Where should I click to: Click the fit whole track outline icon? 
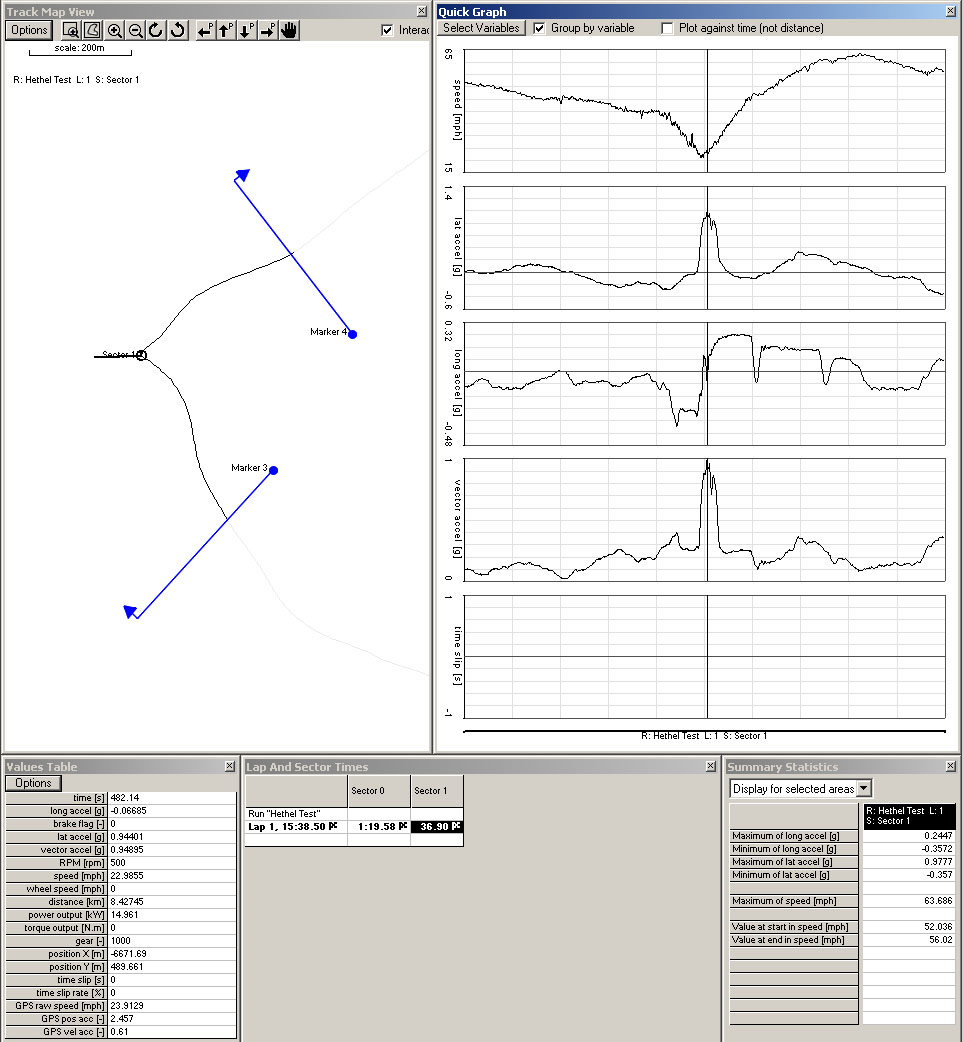coord(92,30)
